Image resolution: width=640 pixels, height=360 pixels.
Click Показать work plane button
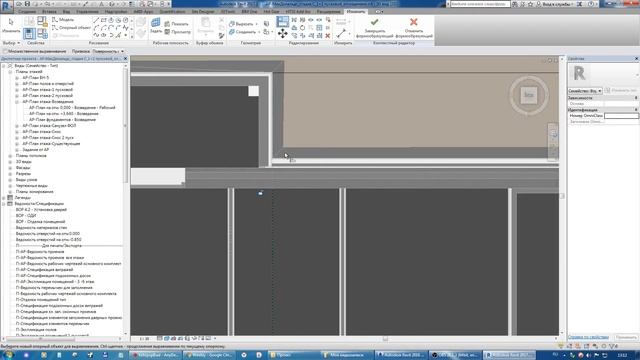(176, 24)
